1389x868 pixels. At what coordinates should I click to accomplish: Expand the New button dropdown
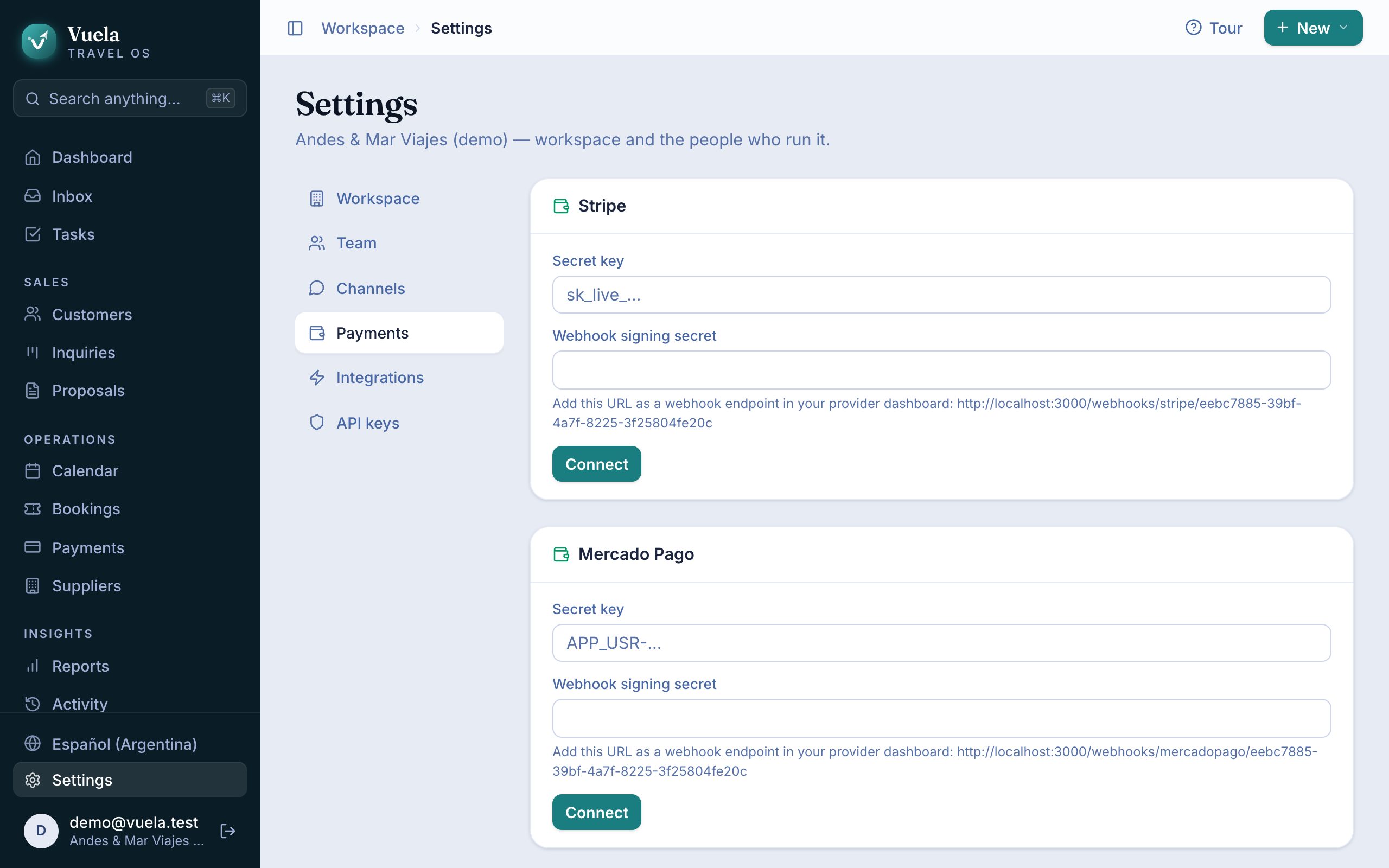[1312, 28]
